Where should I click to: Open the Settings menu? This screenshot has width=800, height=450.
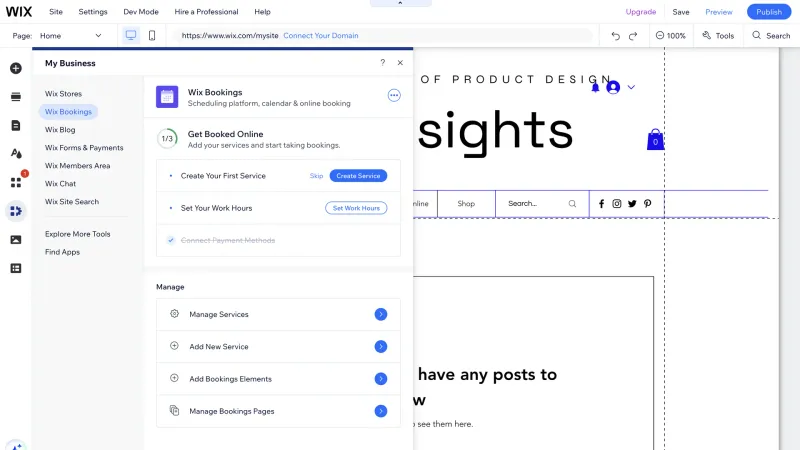(93, 12)
